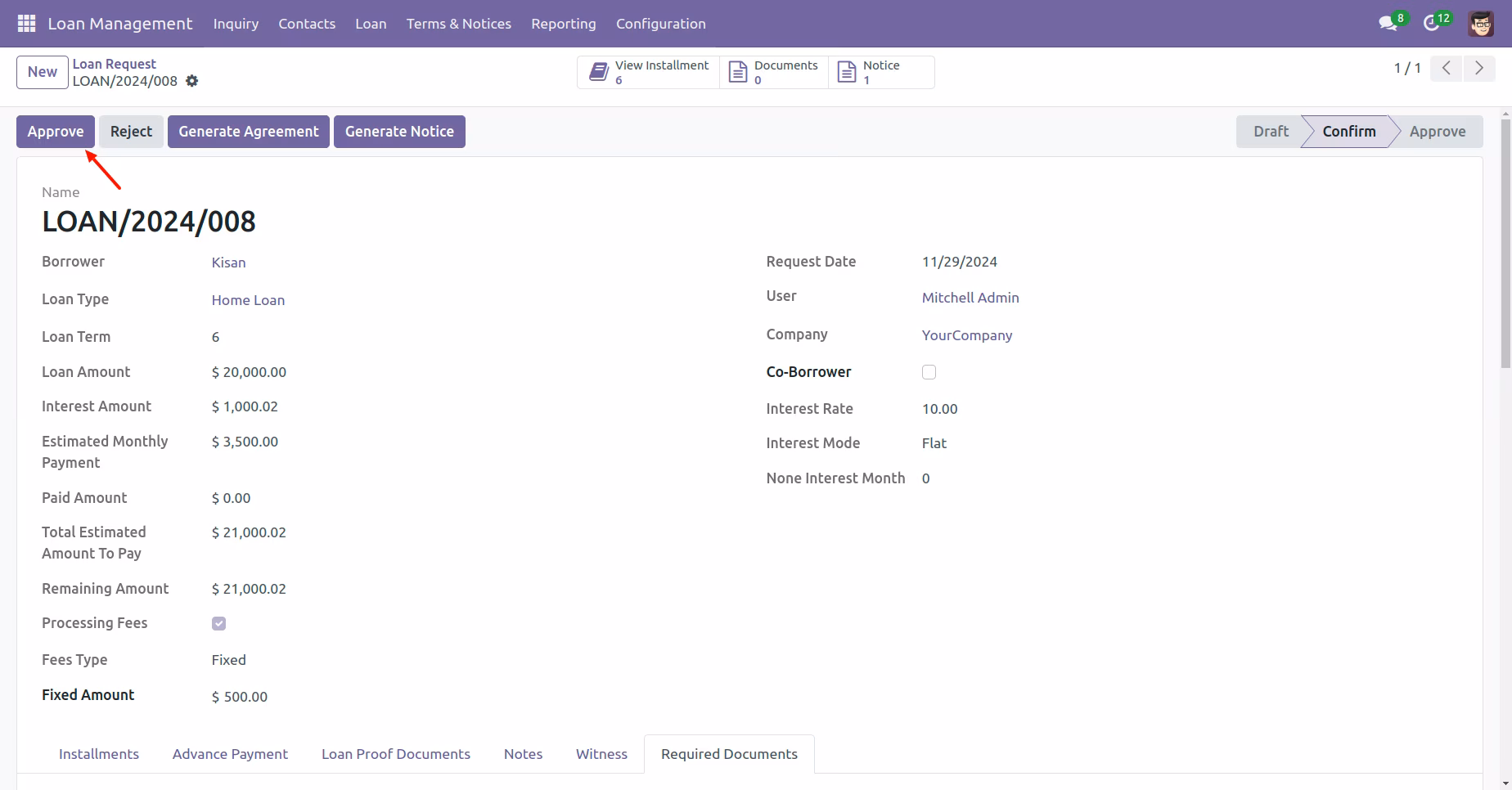Click the Generate Agreement button
Image resolution: width=1512 pixels, height=790 pixels.
(249, 132)
